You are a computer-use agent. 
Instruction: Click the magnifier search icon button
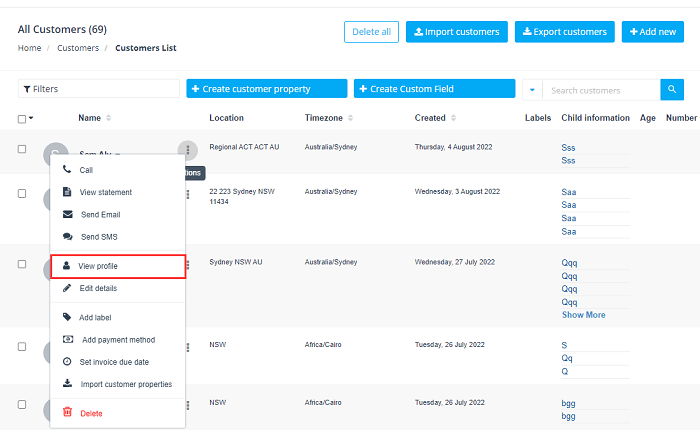[x=672, y=90]
